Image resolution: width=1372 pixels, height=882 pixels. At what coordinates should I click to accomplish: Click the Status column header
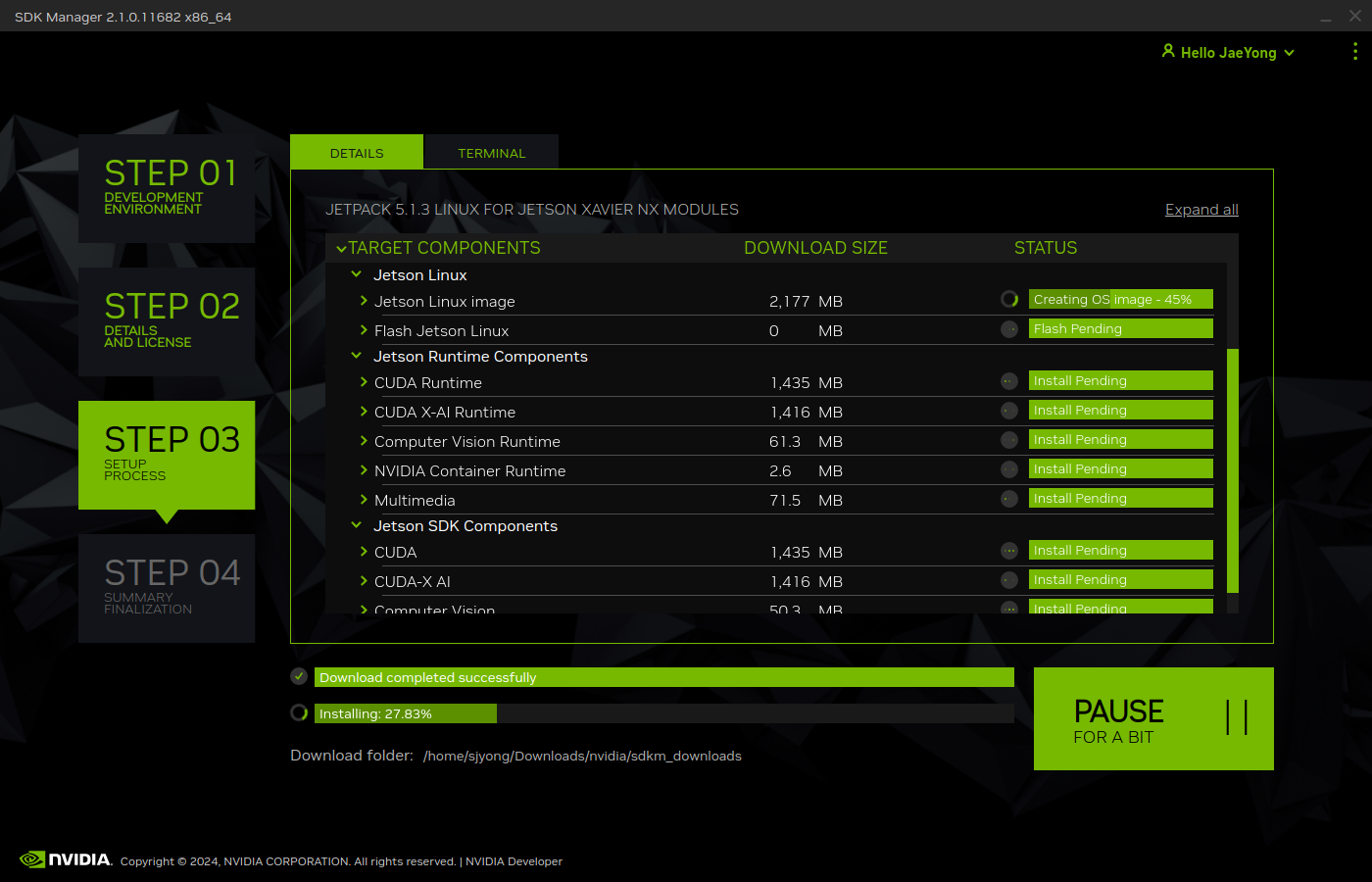click(1046, 248)
